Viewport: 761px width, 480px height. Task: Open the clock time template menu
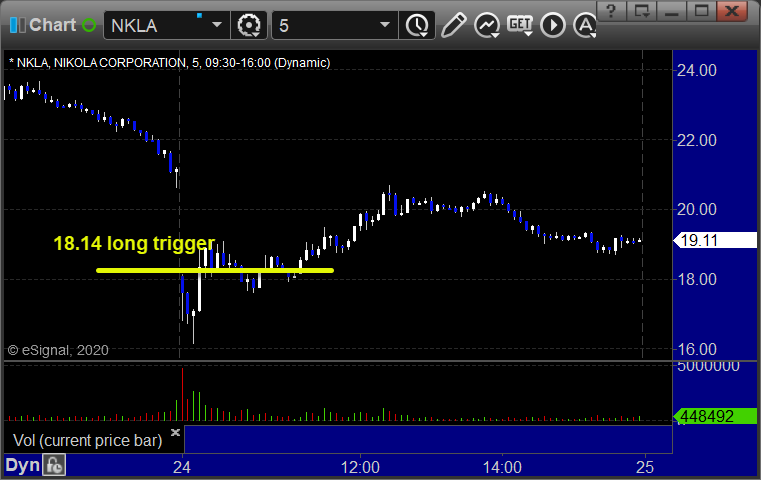(417, 25)
